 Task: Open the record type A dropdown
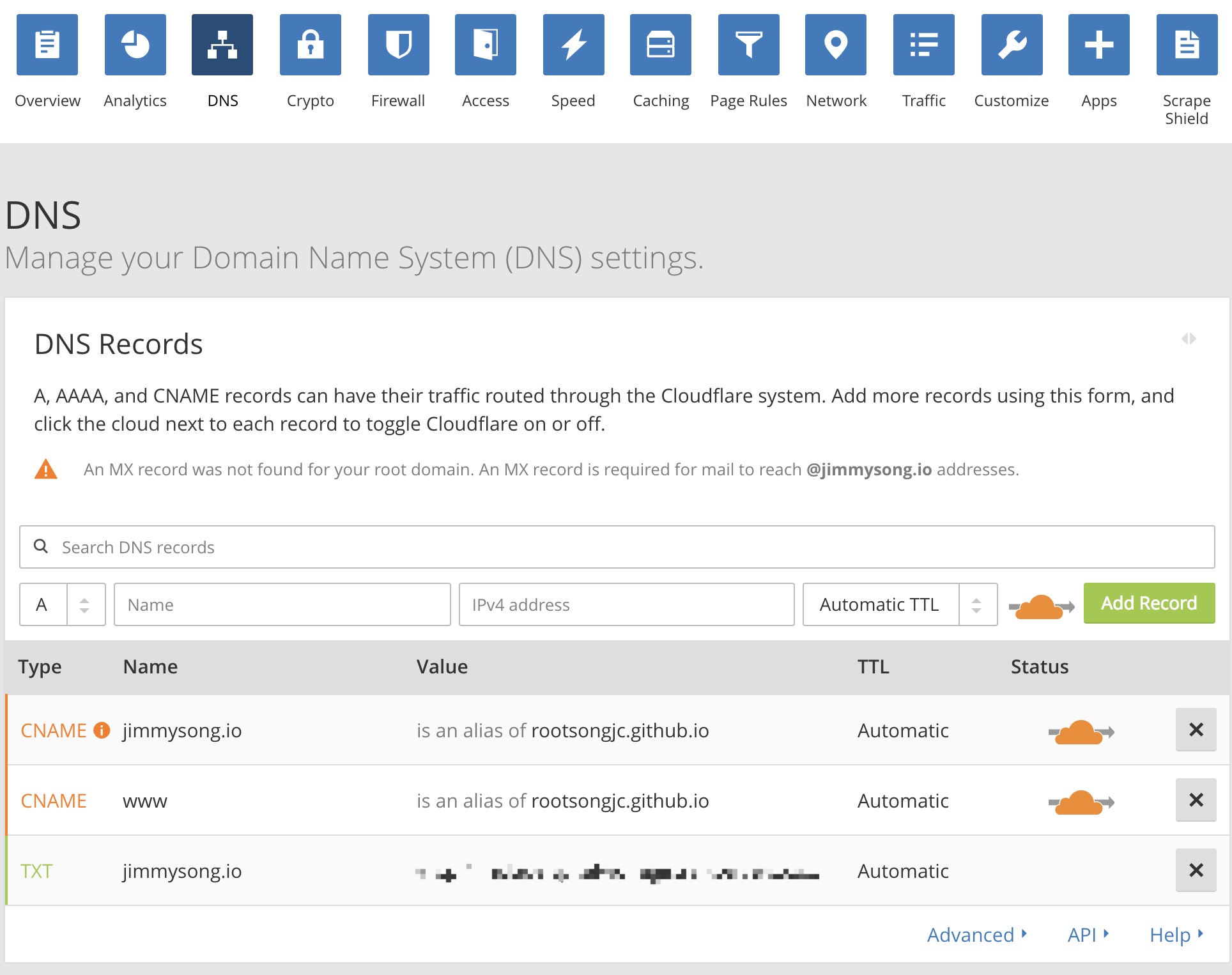point(63,604)
